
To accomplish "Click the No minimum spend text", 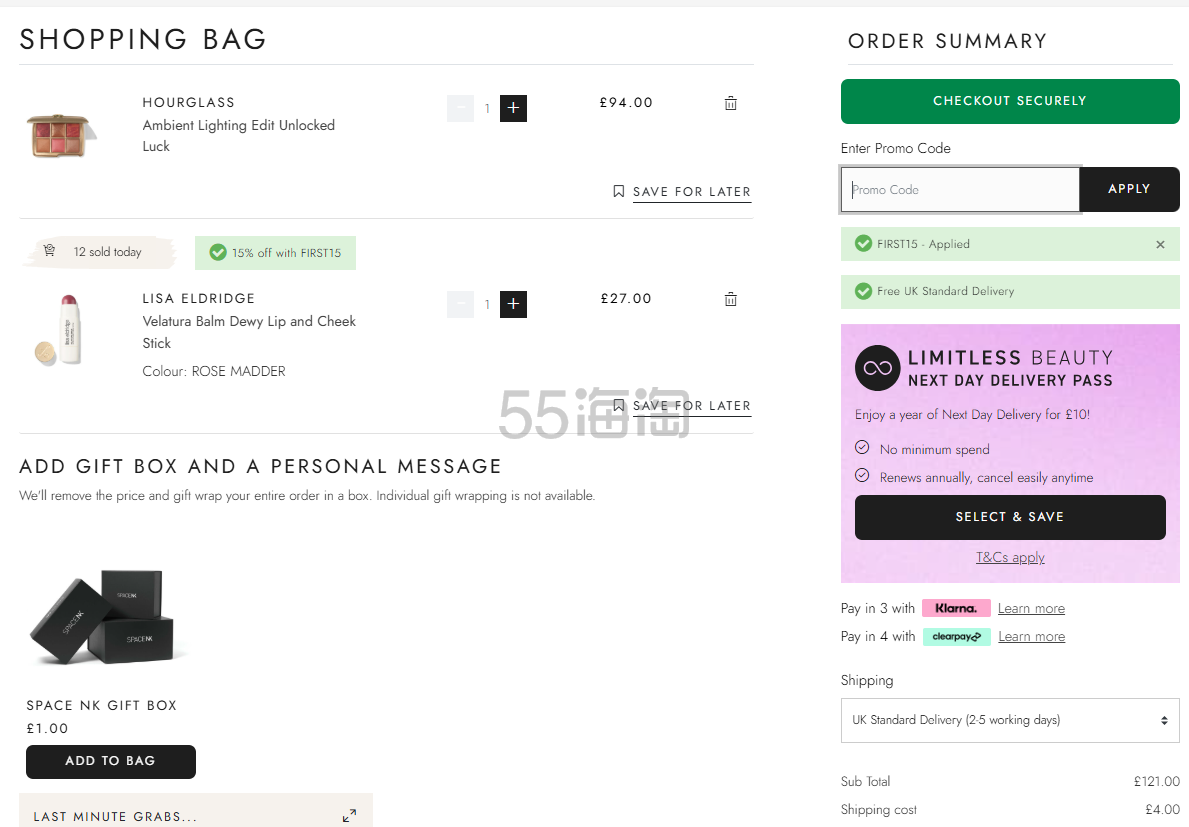I will pyautogui.click(x=934, y=450).
